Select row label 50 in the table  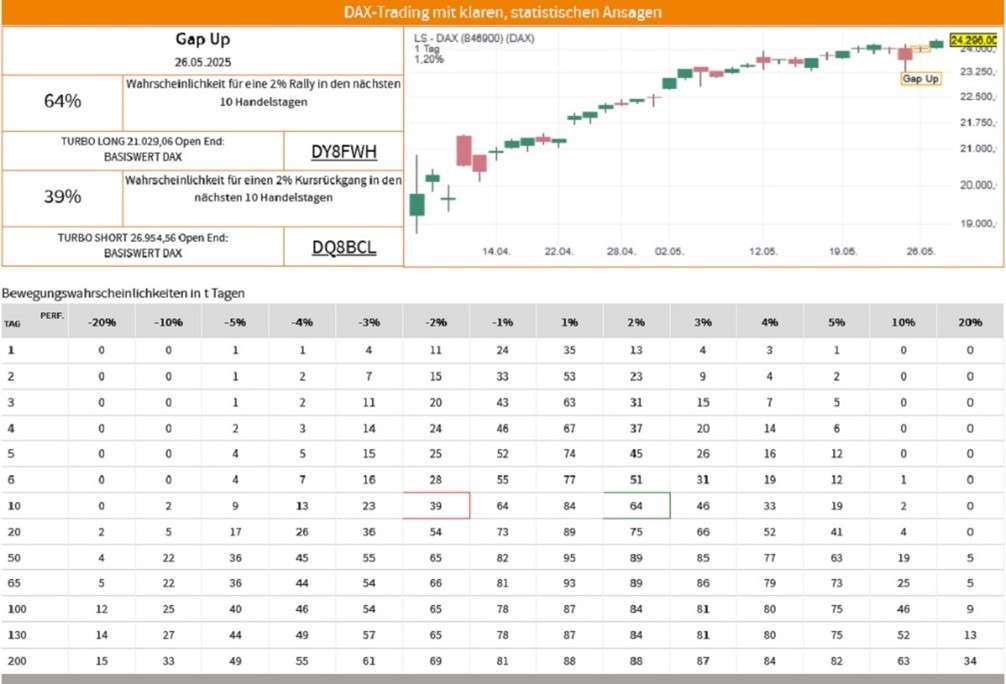coord(13,558)
